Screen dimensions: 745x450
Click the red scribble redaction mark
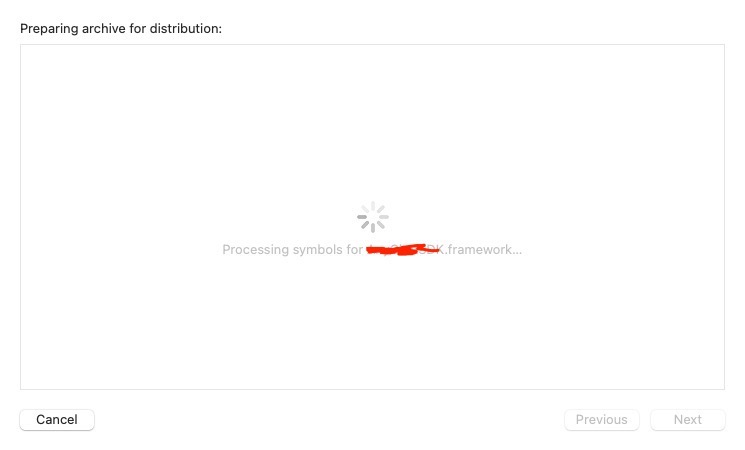pyautogui.click(x=403, y=249)
